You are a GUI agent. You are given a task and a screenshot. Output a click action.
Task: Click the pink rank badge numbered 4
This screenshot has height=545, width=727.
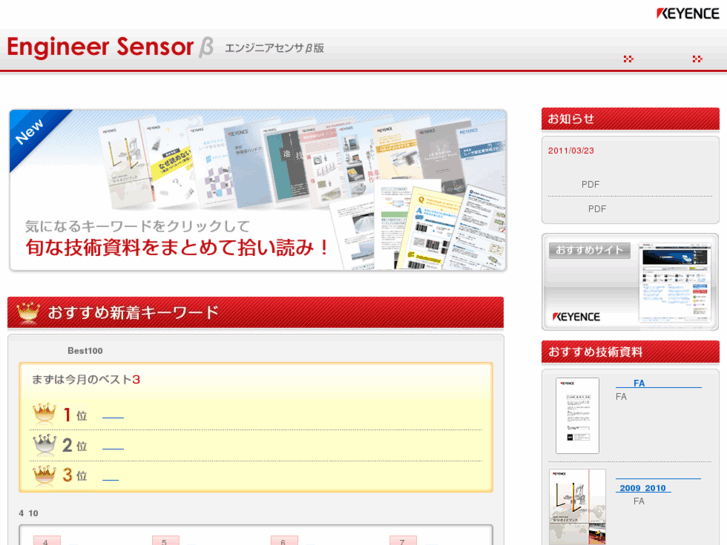click(x=47, y=540)
